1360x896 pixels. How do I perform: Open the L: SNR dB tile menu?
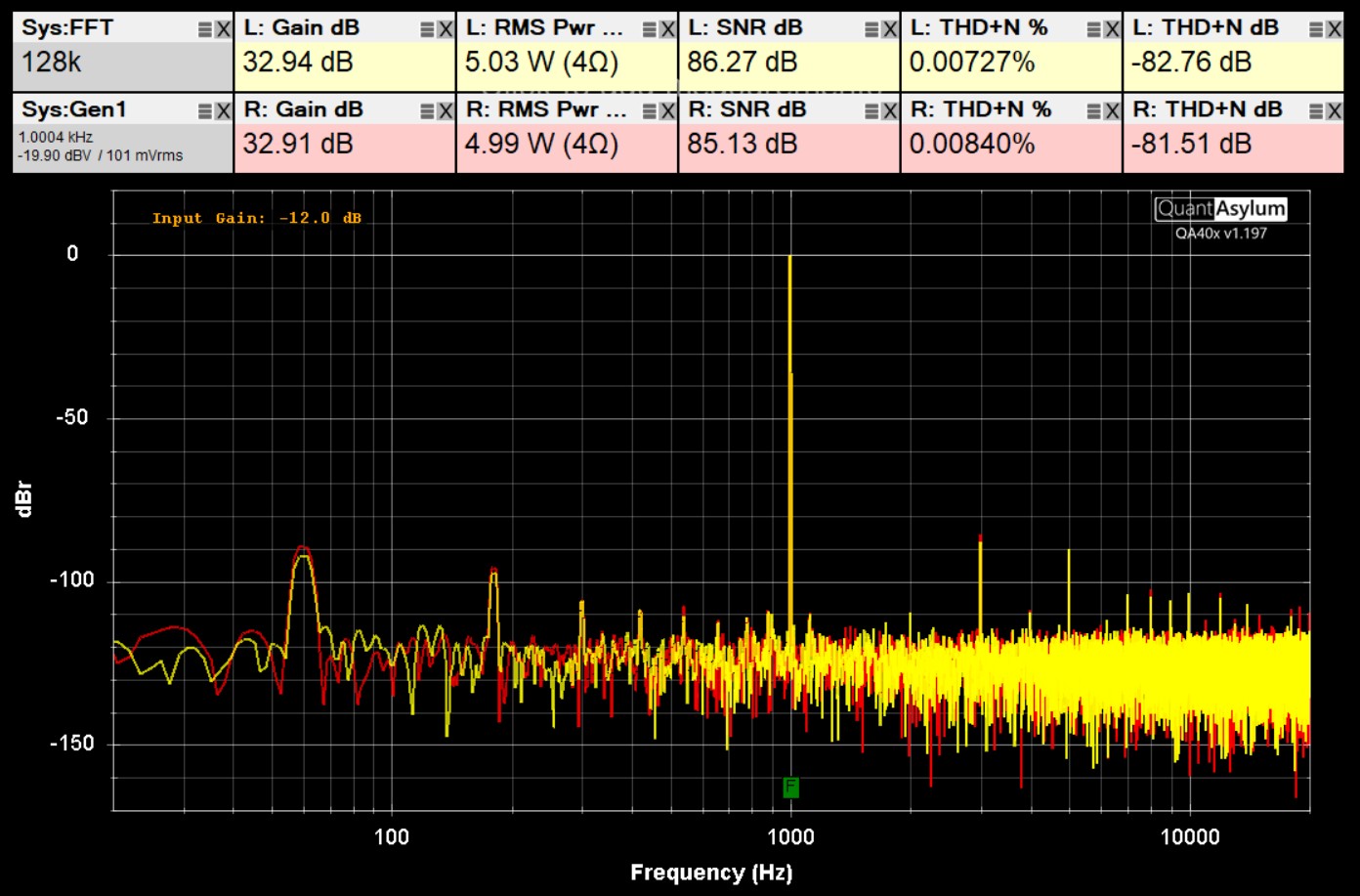(871, 29)
